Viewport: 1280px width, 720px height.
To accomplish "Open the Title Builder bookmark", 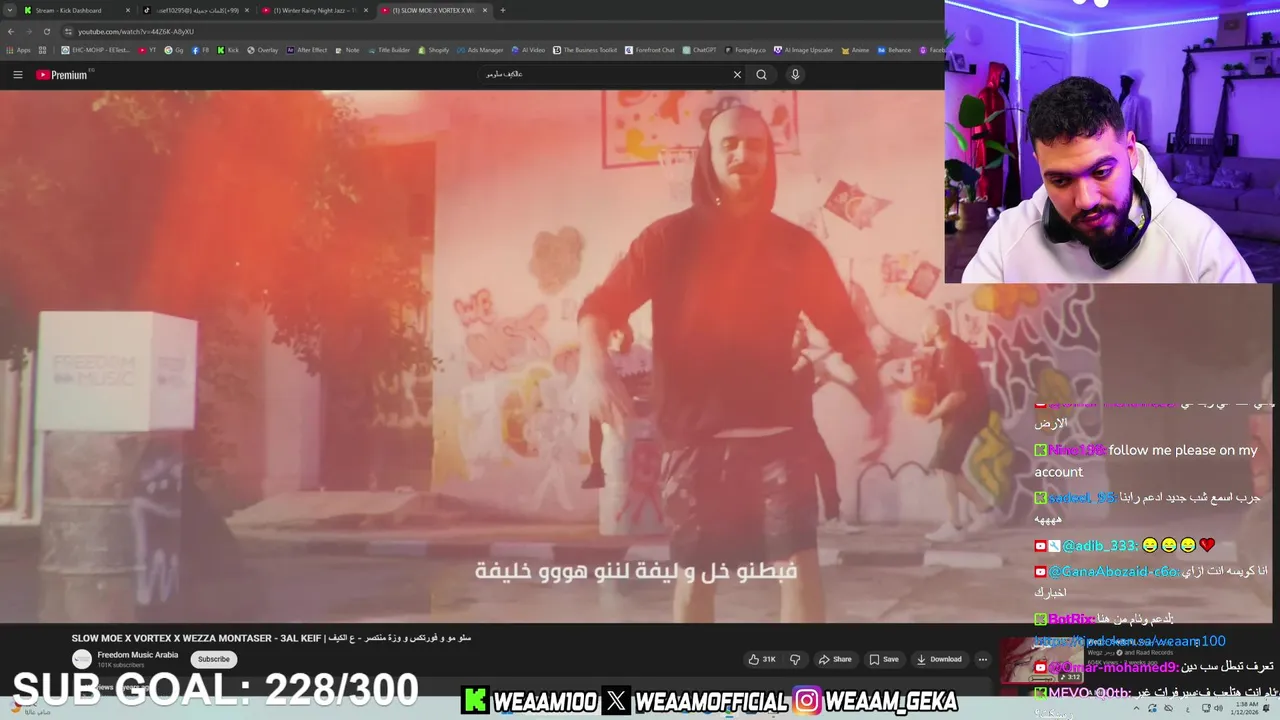I will [389, 50].
